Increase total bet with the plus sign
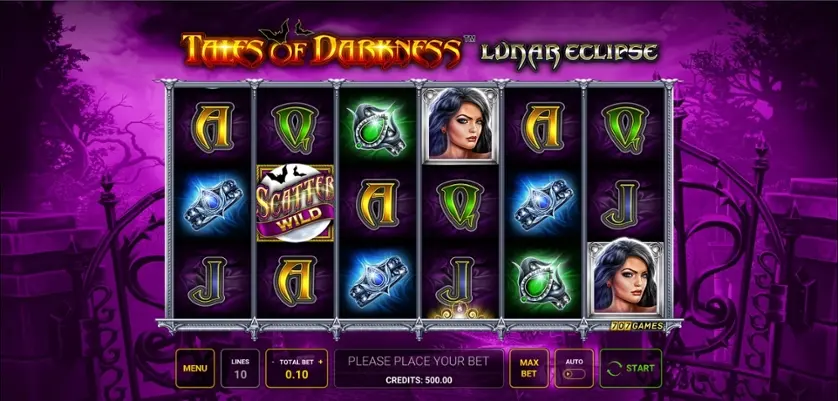Image resolution: width=838 pixels, height=401 pixels. pyautogui.click(x=321, y=362)
